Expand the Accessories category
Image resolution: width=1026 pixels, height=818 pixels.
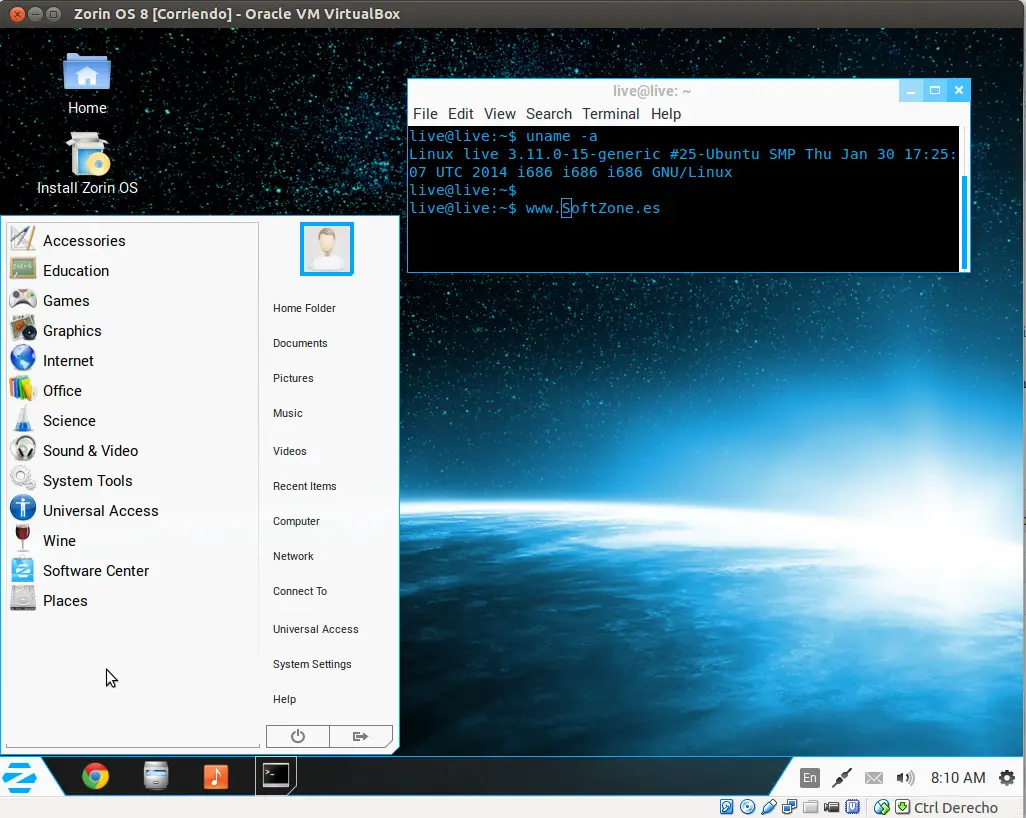point(84,241)
